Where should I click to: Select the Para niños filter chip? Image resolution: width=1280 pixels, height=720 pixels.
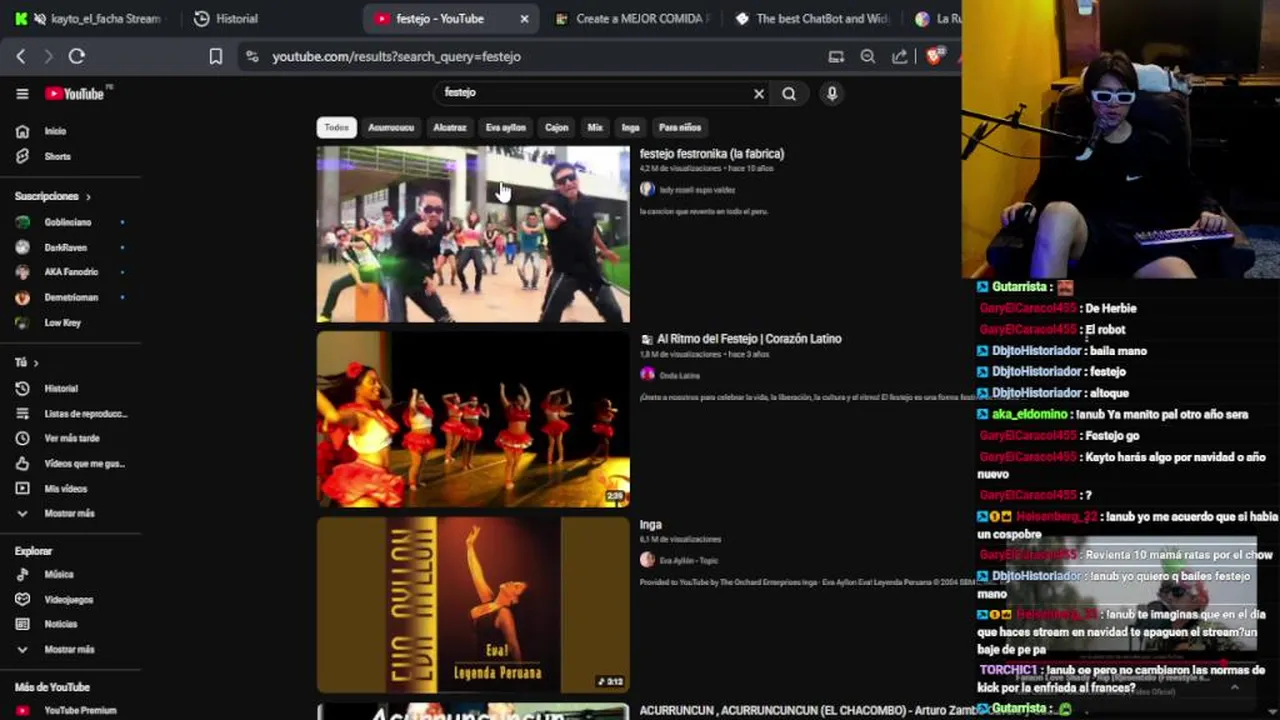tap(680, 128)
